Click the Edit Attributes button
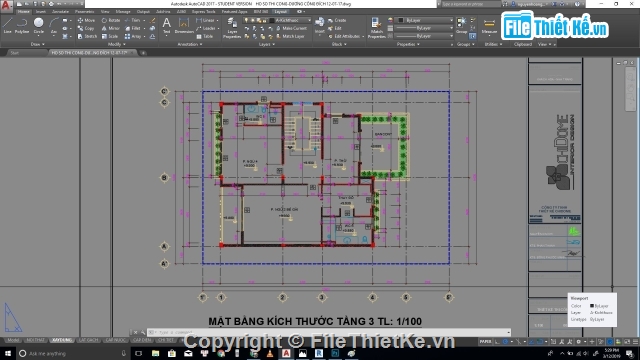This screenshot has height=360, width=640. click(345, 36)
